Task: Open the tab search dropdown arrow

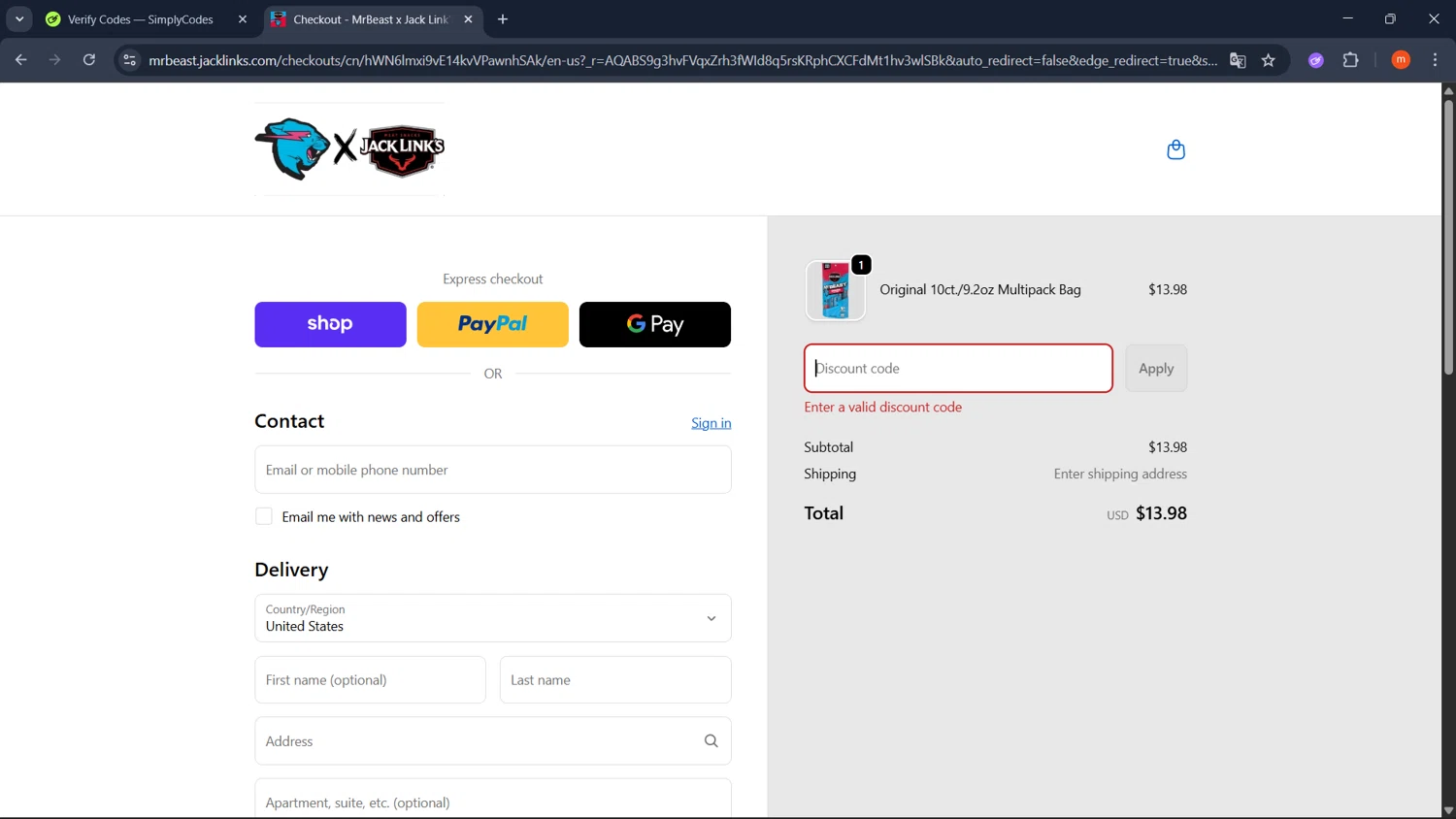Action: pyautogui.click(x=19, y=19)
